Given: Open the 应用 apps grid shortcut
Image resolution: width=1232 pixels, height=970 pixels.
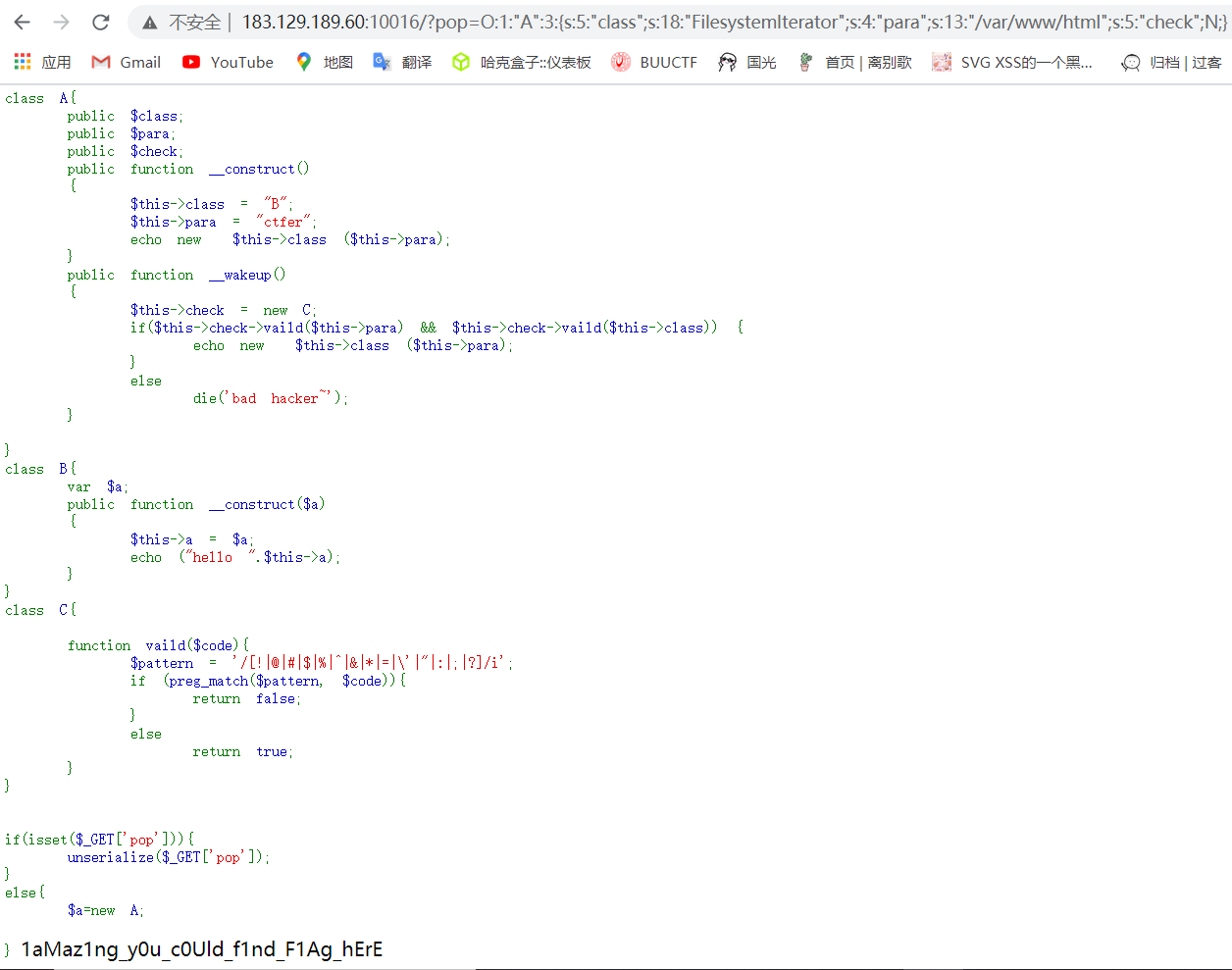Looking at the screenshot, I should [43, 61].
